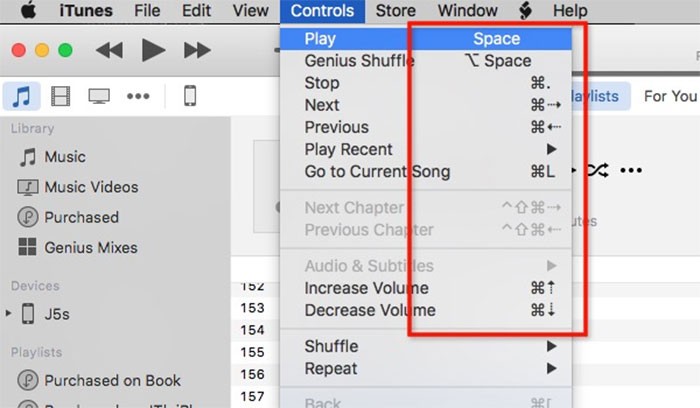Screen dimensions: 700x408
Task: Click the Apple logo menu
Action: click(28, 11)
